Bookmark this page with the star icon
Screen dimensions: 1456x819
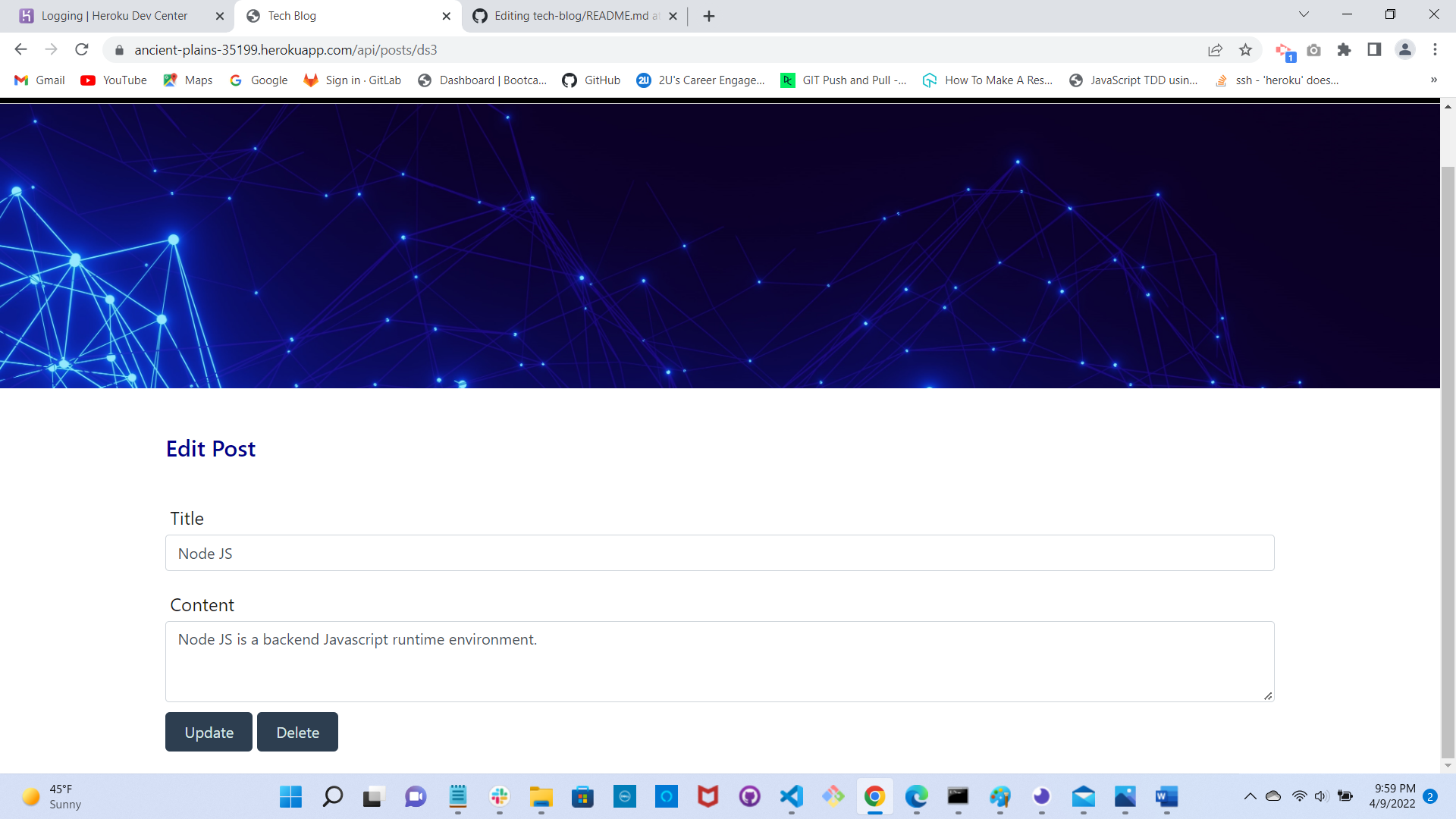[x=1245, y=50]
